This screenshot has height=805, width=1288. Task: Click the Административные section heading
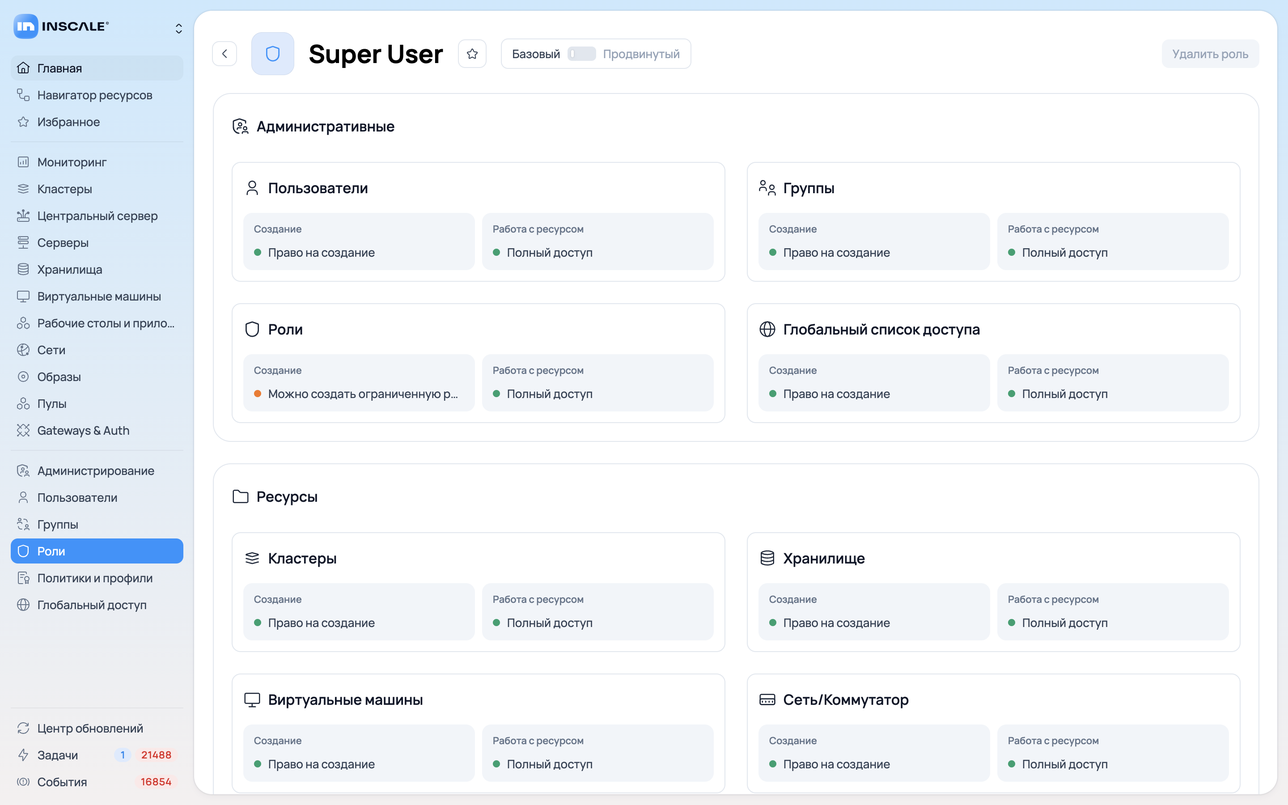[x=325, y=127]
